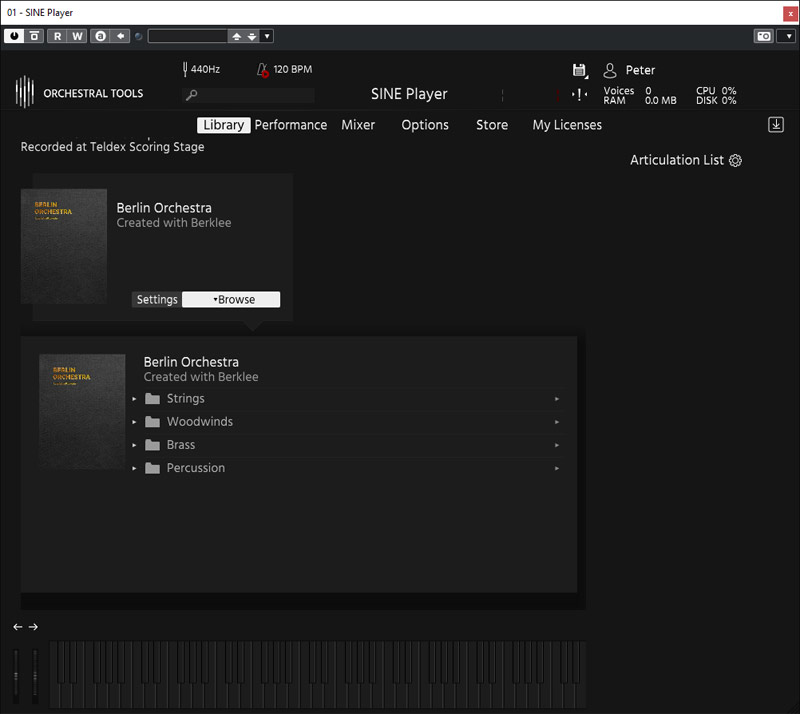Click the camera snapshot icon in the title toolbar

(x=763, y=36)
